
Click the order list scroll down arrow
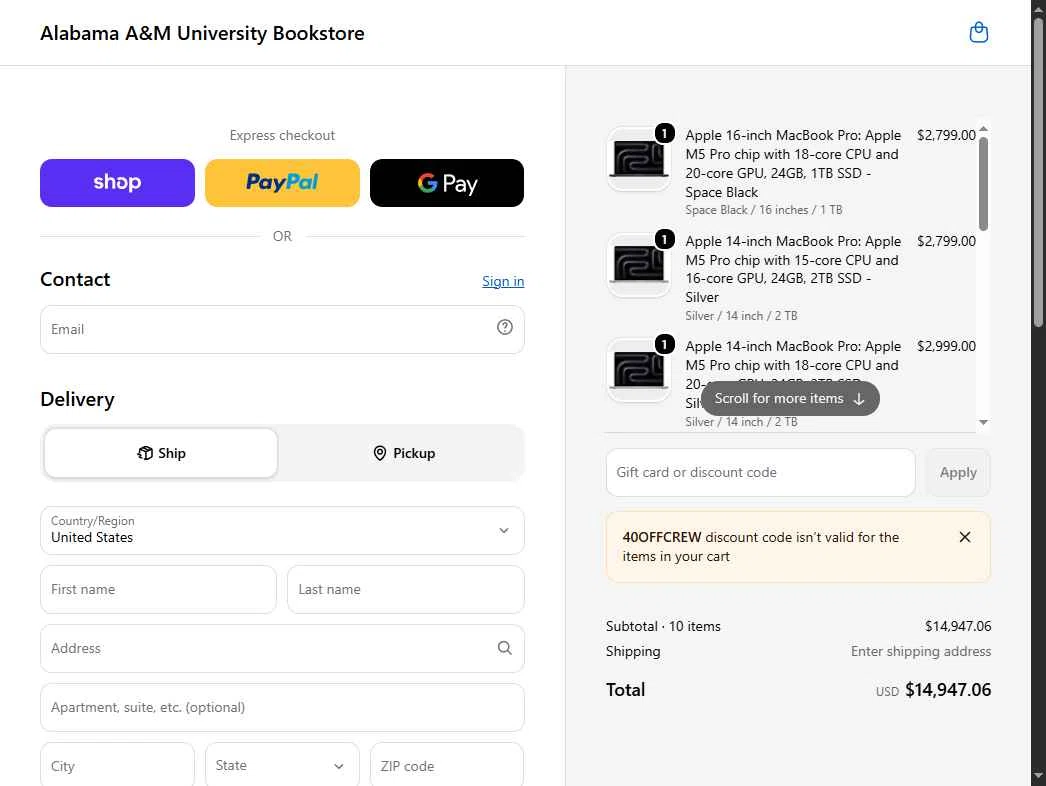click(x=983, y=422)
